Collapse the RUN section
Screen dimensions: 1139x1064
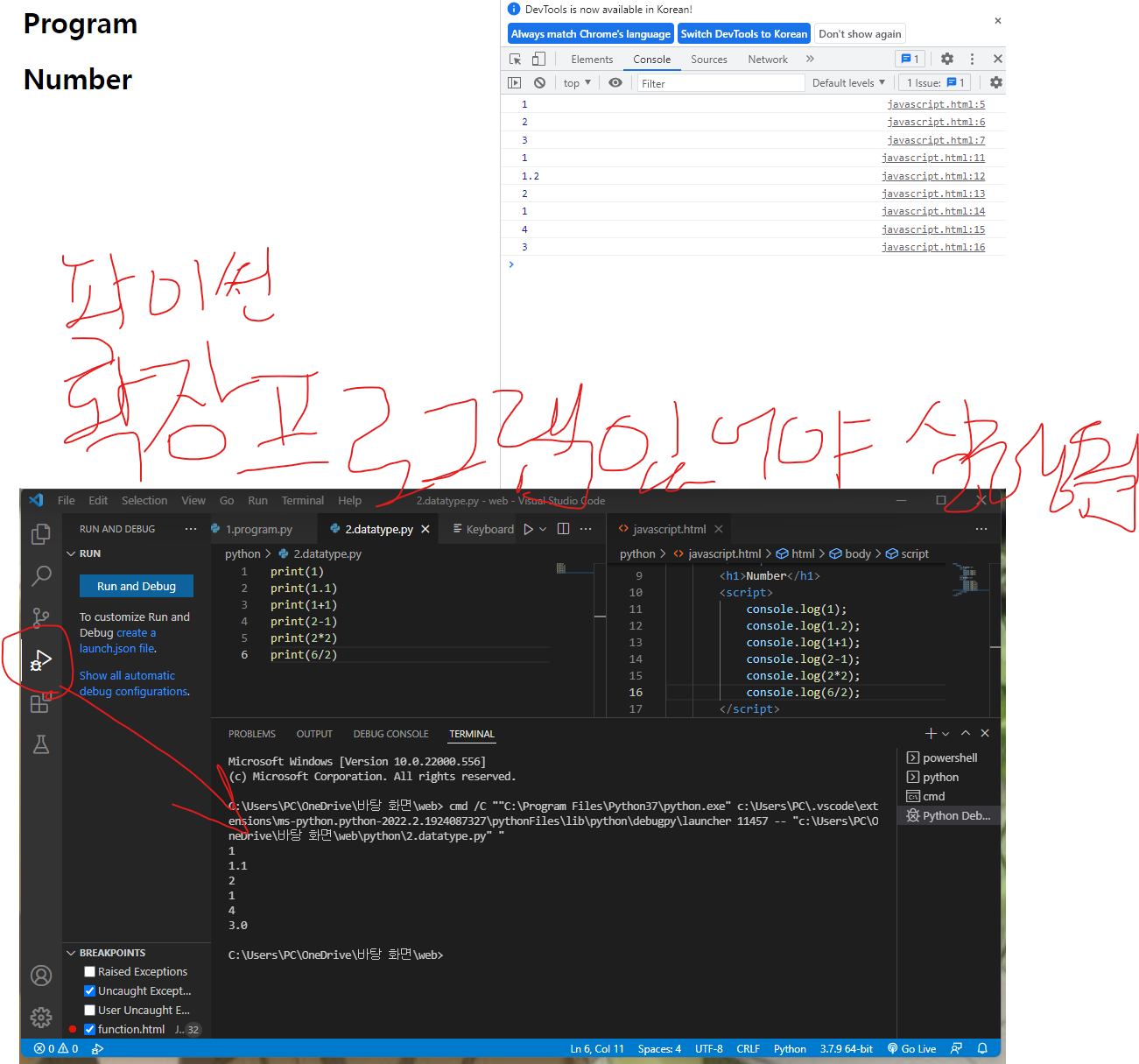[x=72, y=553]
